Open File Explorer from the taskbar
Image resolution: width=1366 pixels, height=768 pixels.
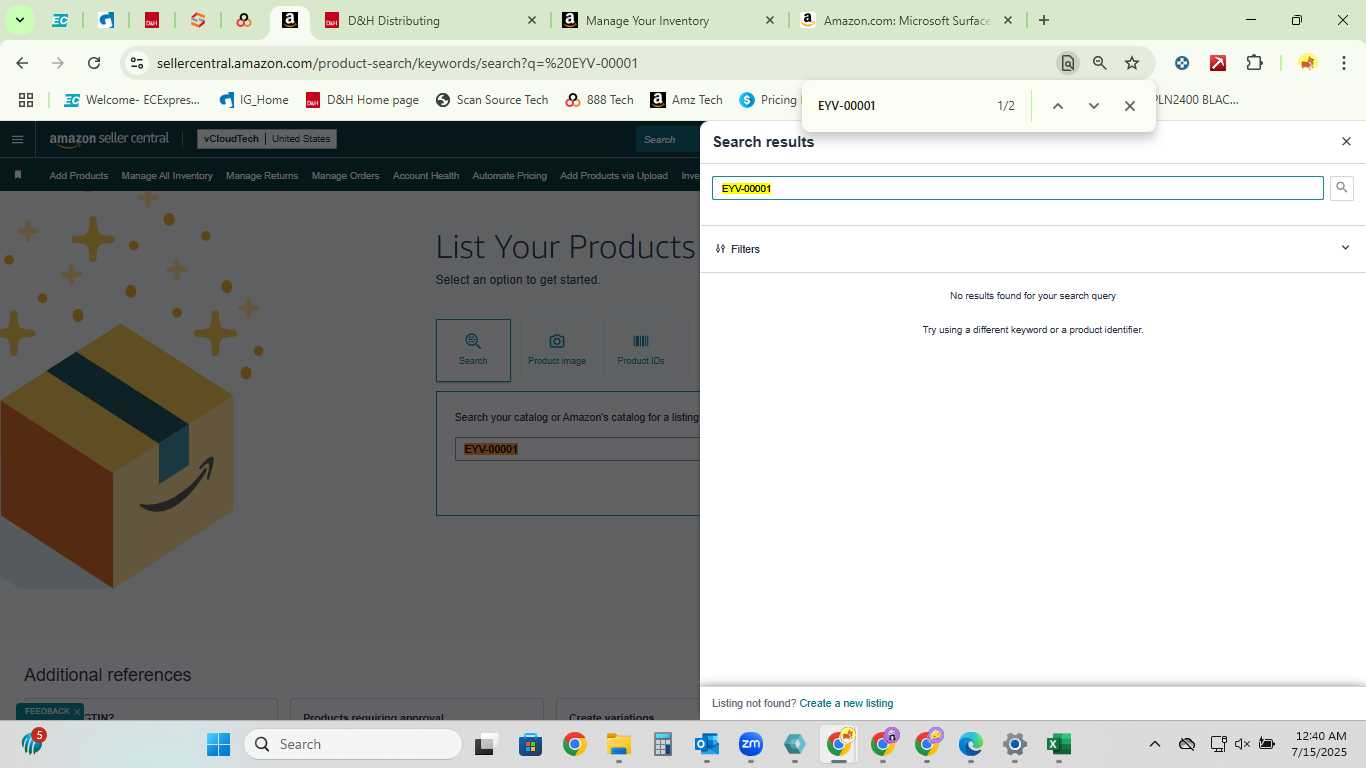point(619,744)
